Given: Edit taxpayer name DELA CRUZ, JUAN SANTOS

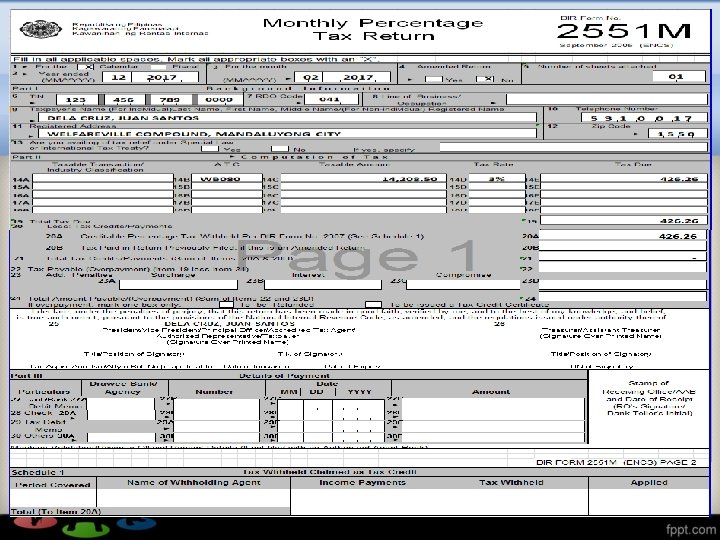Looking at the screenshot, I should click(287, 118).
